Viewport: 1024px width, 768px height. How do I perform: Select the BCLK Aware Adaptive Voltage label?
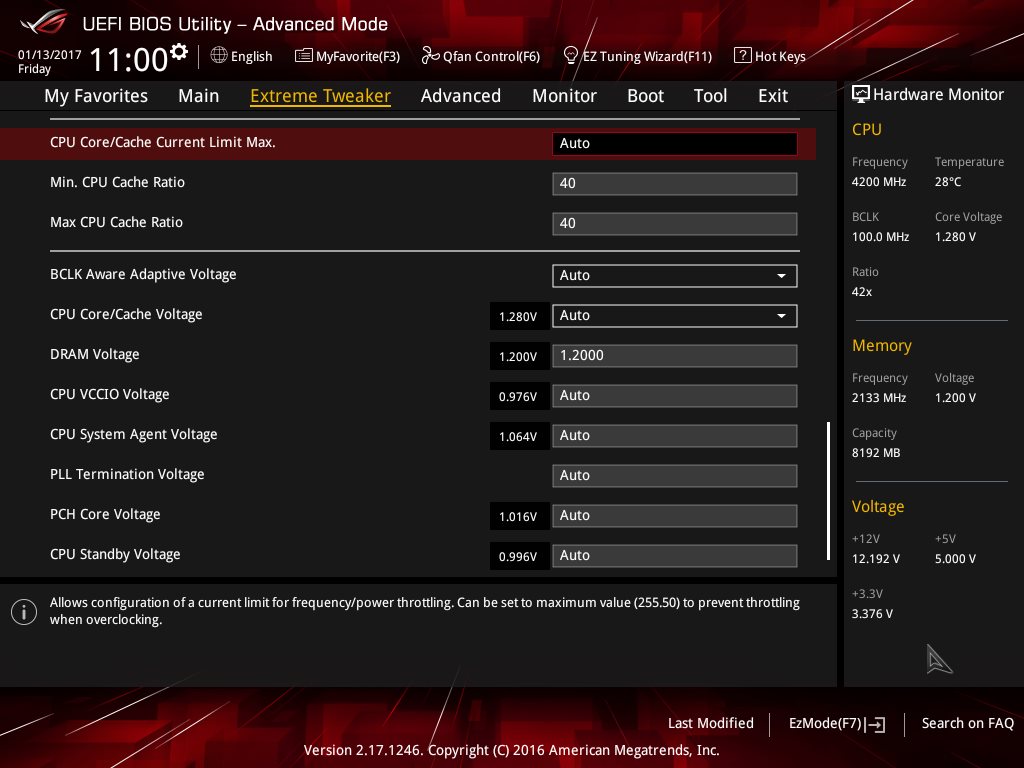(x=143, y=274)
